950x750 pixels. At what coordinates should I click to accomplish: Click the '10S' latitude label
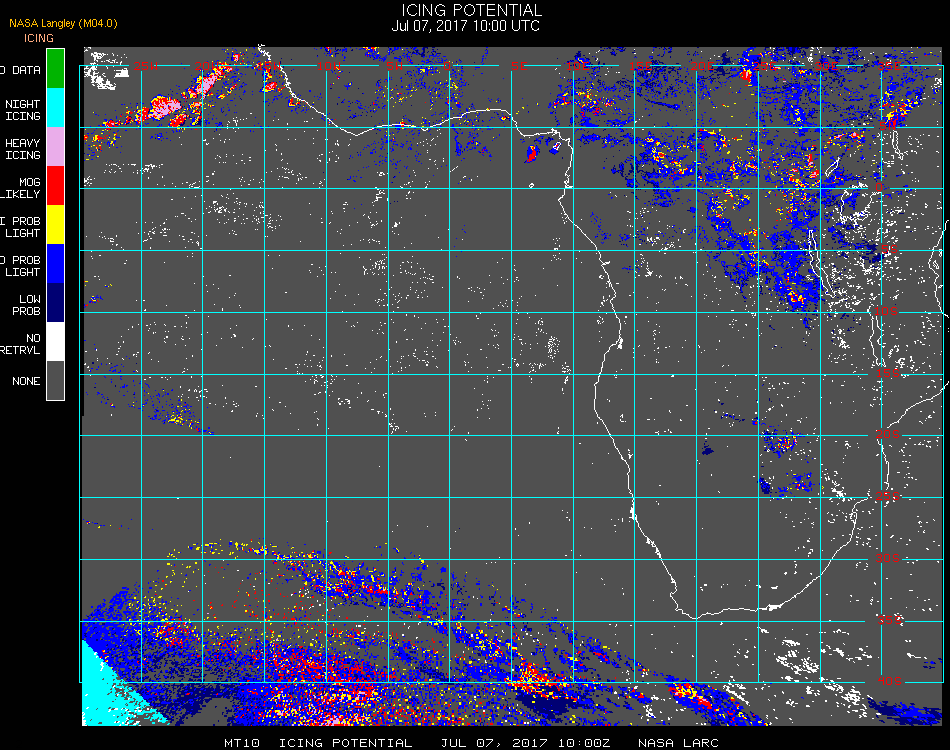886,311
